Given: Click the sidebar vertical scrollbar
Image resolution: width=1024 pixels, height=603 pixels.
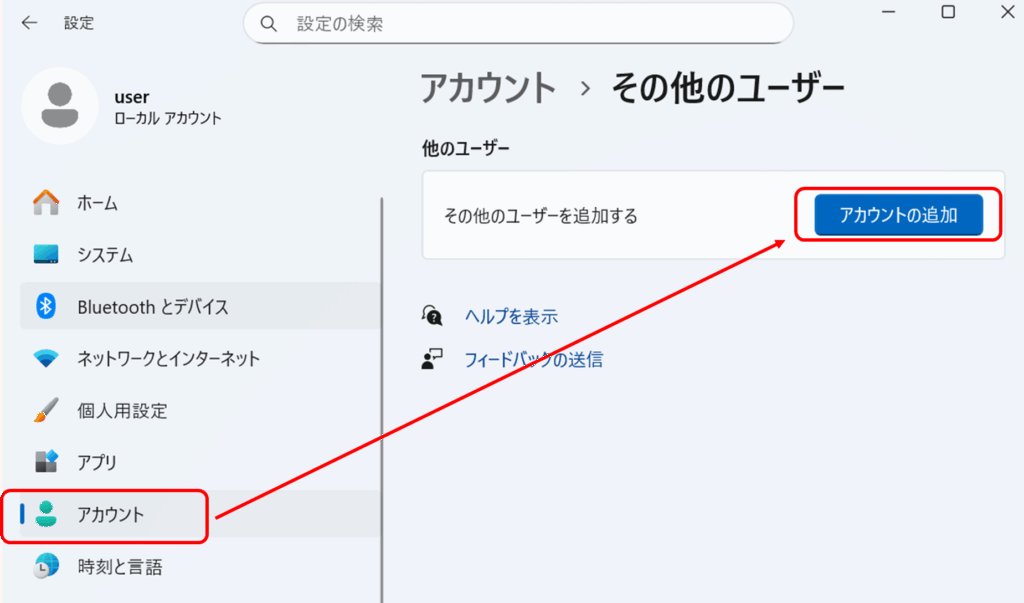Looking at the screenshot, I should [381, 400].
